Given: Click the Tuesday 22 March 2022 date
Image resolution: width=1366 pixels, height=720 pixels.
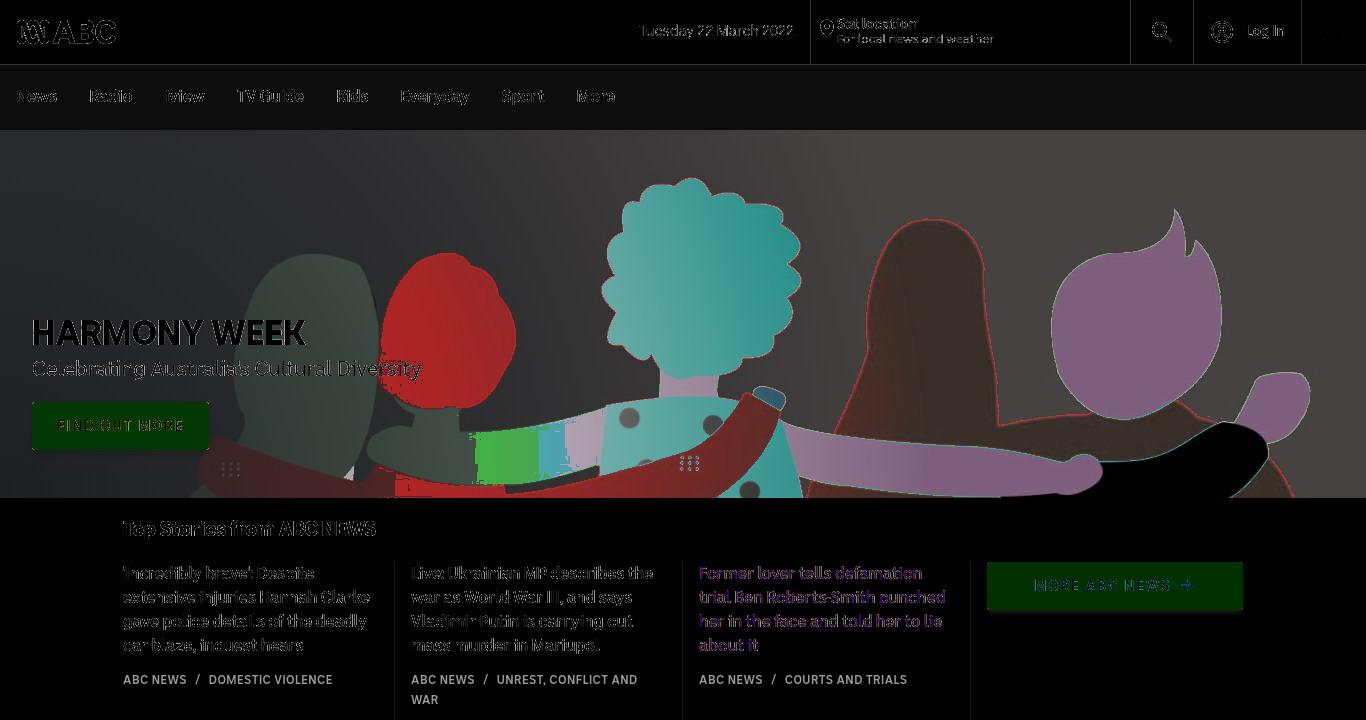Looking at the screenshot, I should tap(716, 31).
